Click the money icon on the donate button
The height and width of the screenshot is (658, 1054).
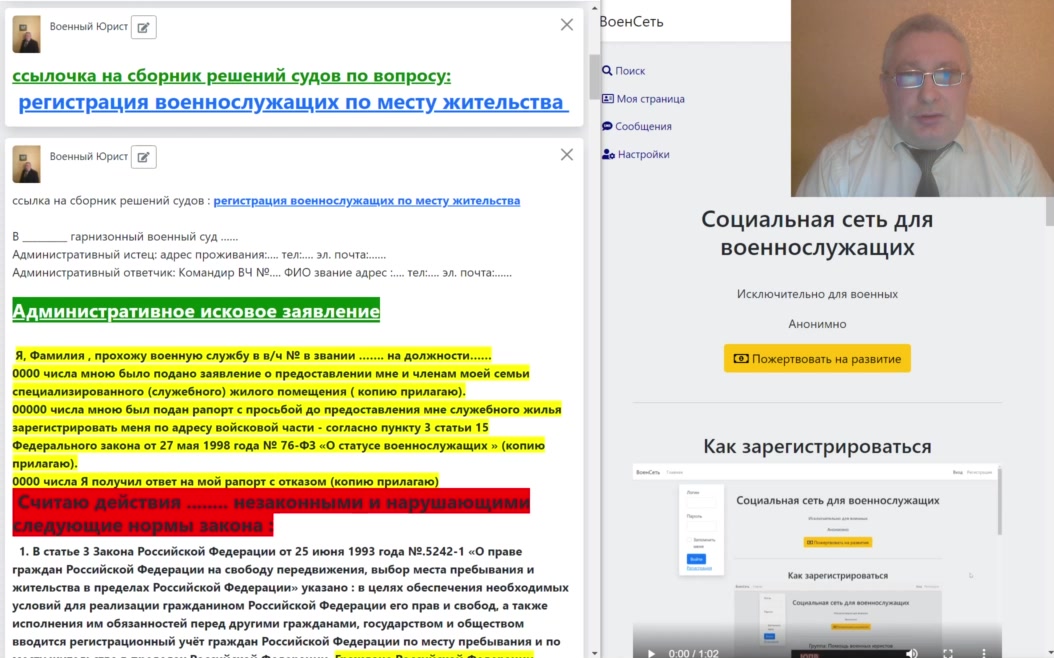click(740, 359)
